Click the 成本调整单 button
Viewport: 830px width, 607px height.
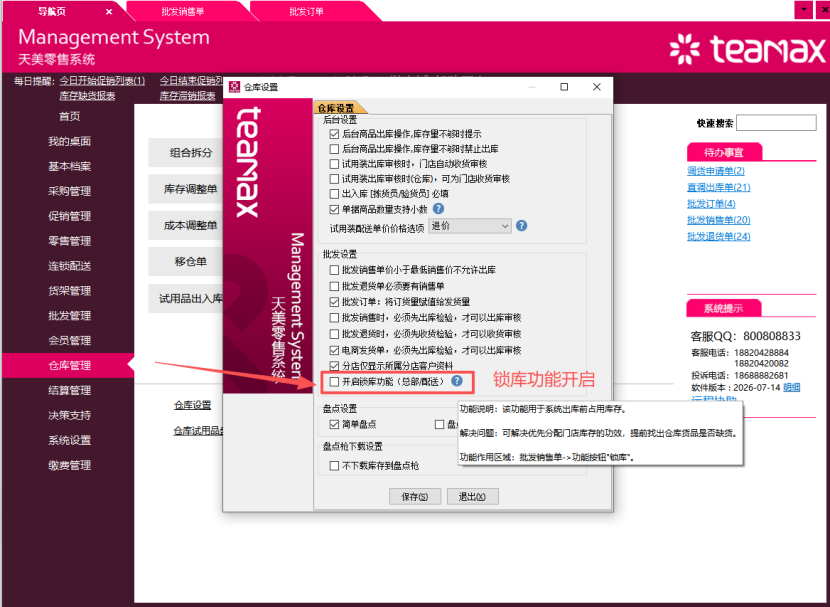point(186,225)
